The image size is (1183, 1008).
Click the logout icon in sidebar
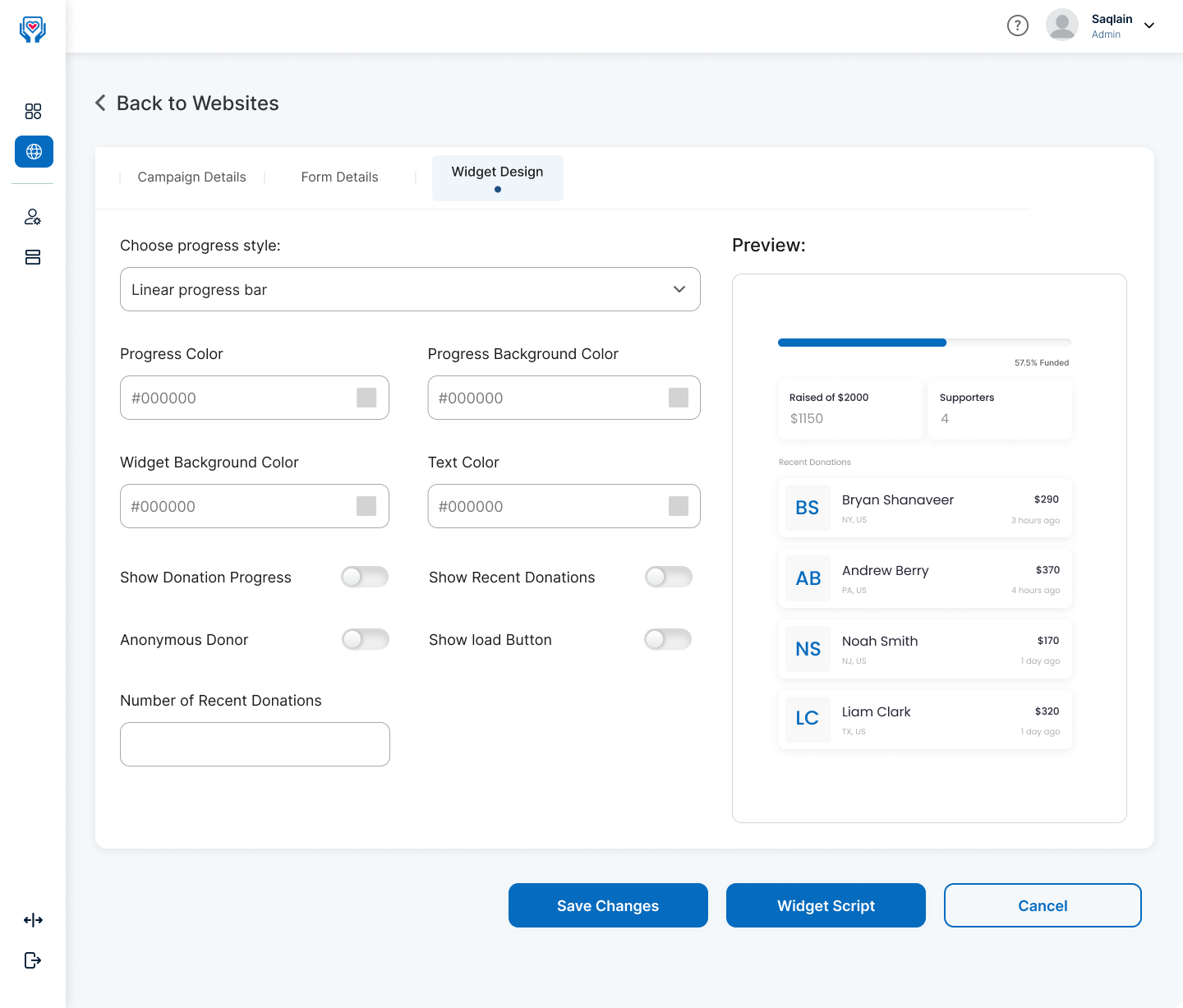click(33, 960)
